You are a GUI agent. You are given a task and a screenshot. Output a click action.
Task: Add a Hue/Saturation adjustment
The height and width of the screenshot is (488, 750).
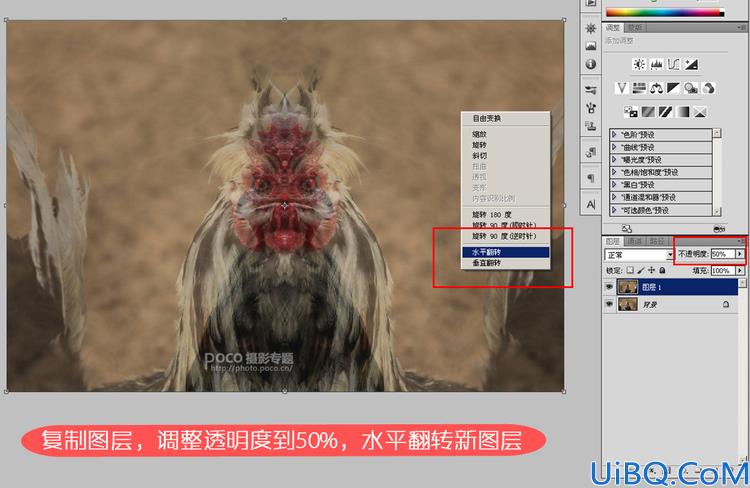tap(639, 88)
